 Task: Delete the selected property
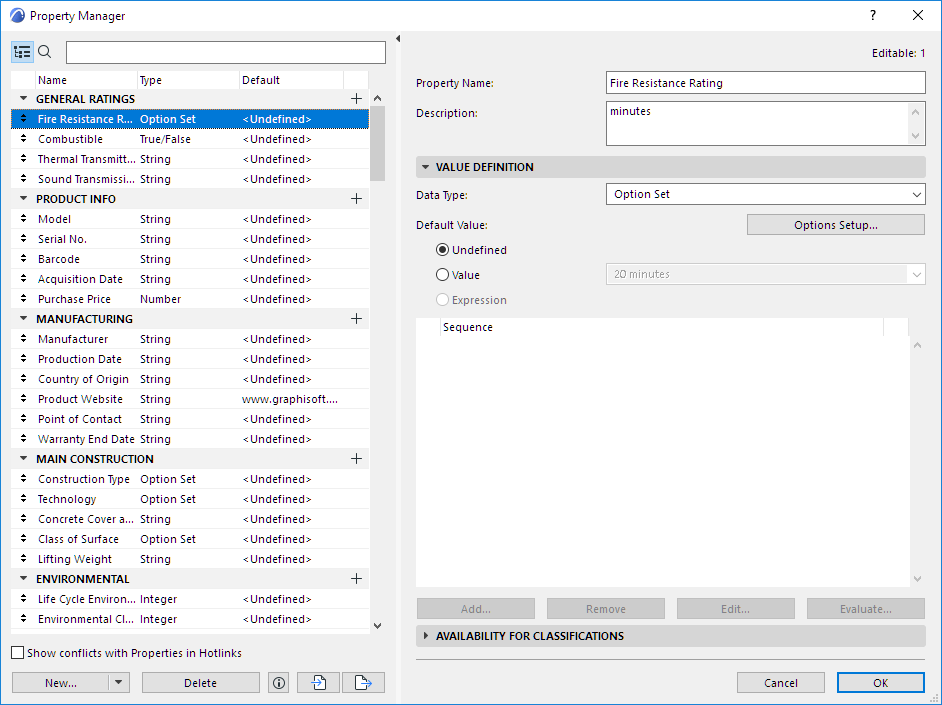point(201,683)
